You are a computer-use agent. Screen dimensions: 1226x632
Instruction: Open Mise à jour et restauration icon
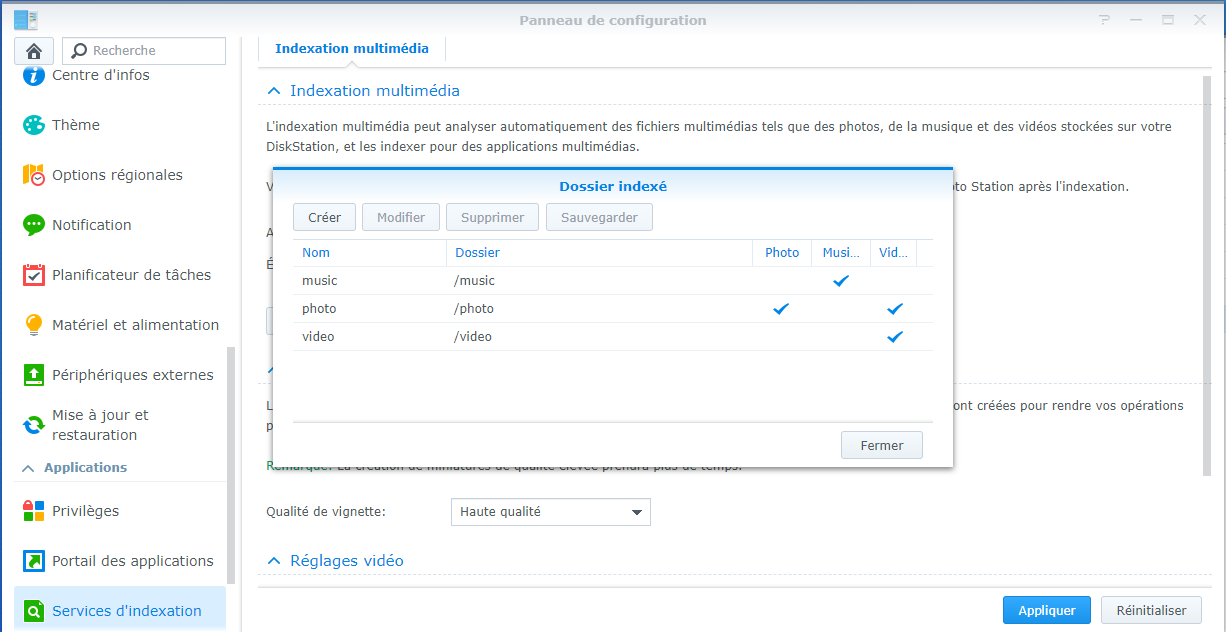pos(34,425)
